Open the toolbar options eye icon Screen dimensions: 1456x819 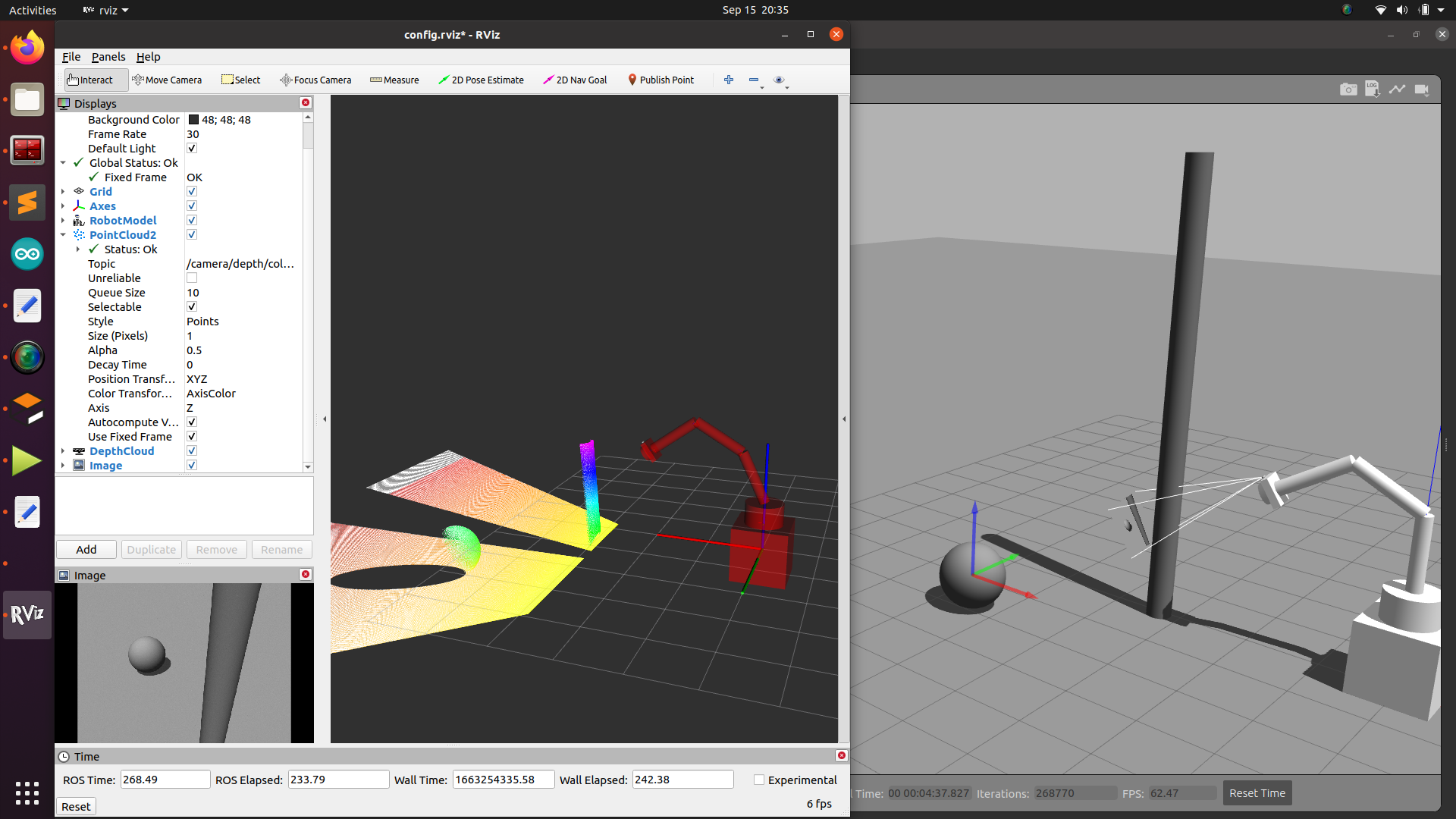point(779,80)
